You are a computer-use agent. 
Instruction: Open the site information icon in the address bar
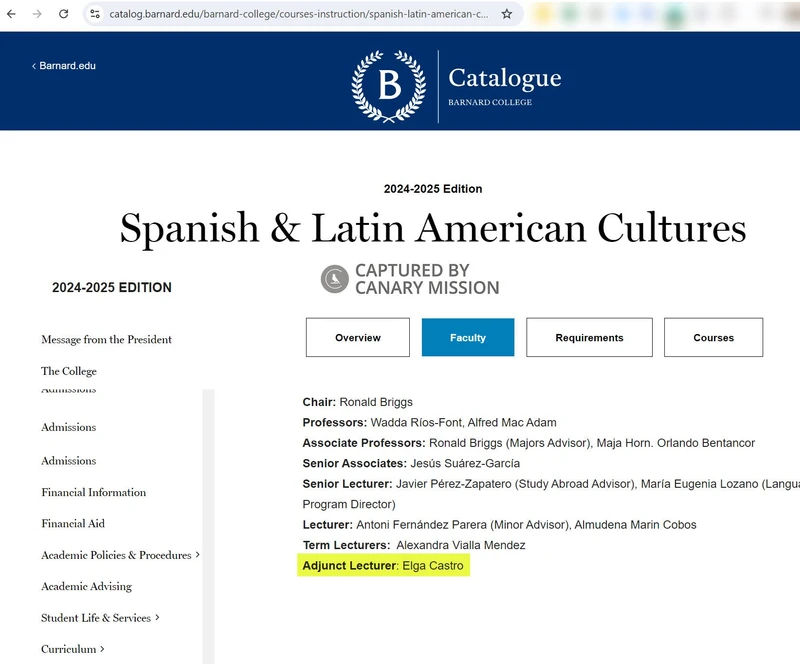pyautogui.click(x=96, y=15)
